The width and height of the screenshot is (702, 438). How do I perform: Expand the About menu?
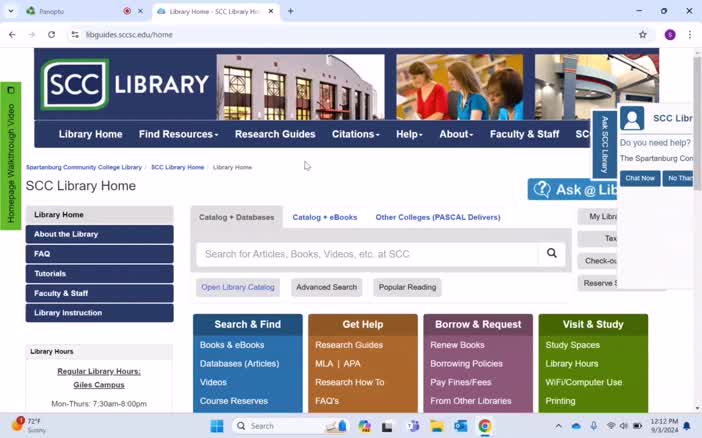[456, 134]
